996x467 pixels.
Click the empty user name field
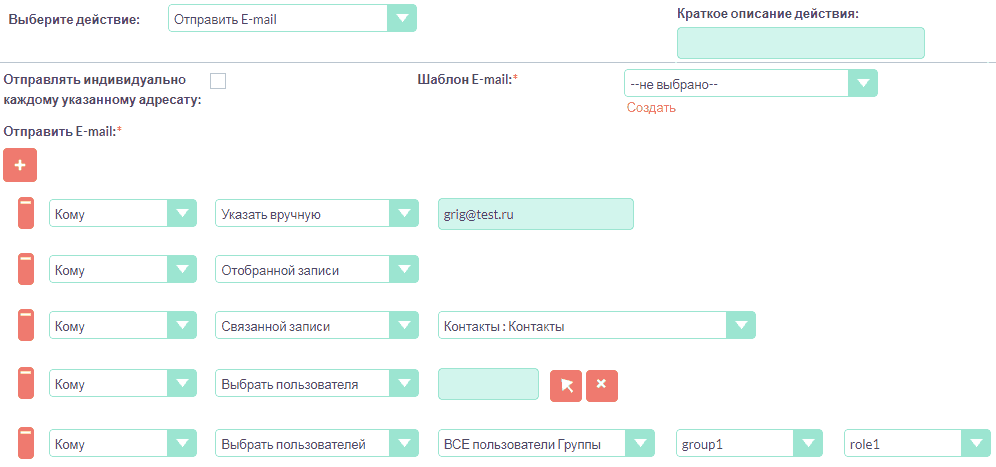pyautogui.click(x=488, y=385)
